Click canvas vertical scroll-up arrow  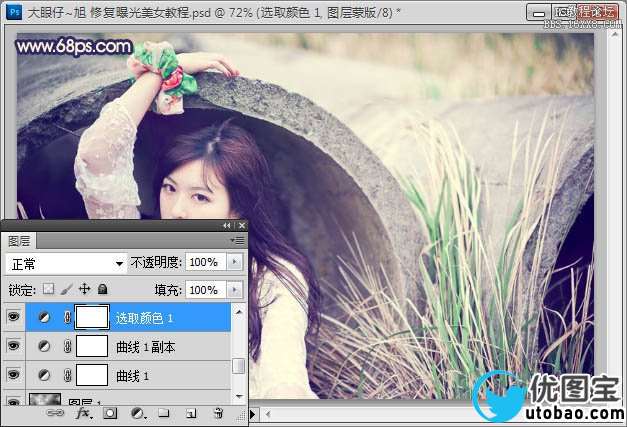pos(614,34)
